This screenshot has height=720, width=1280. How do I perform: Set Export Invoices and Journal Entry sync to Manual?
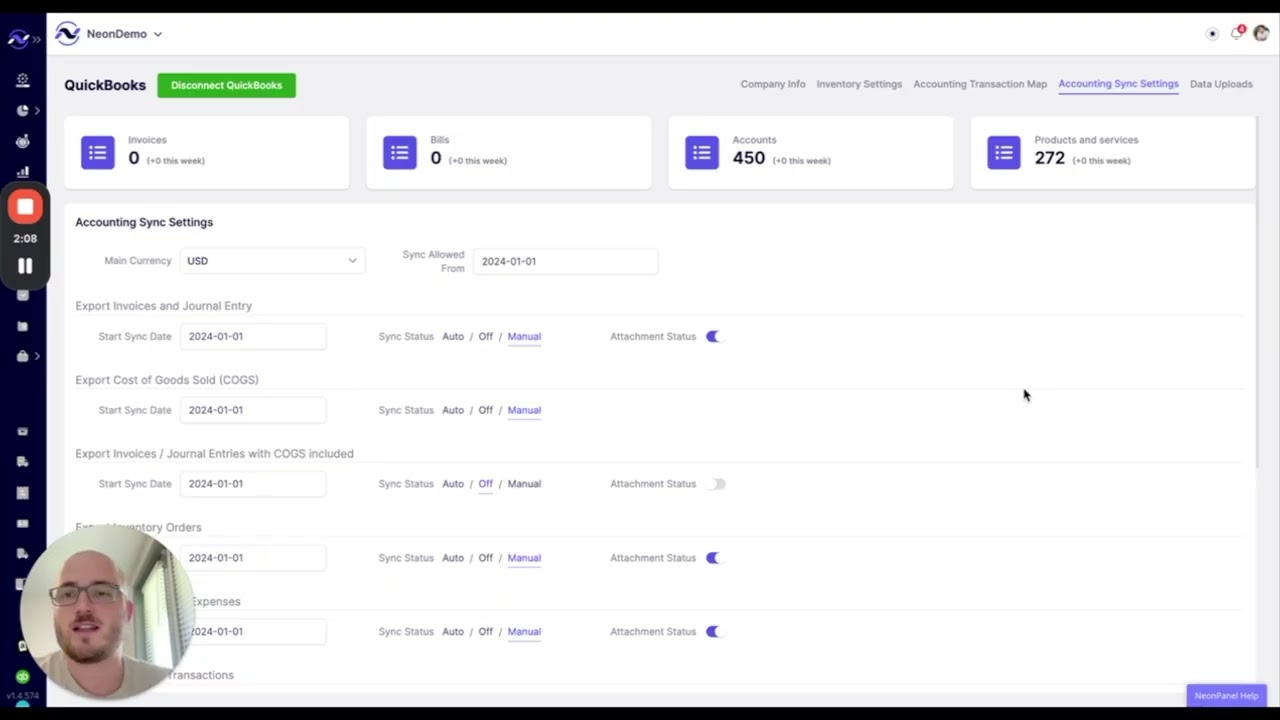524,337
